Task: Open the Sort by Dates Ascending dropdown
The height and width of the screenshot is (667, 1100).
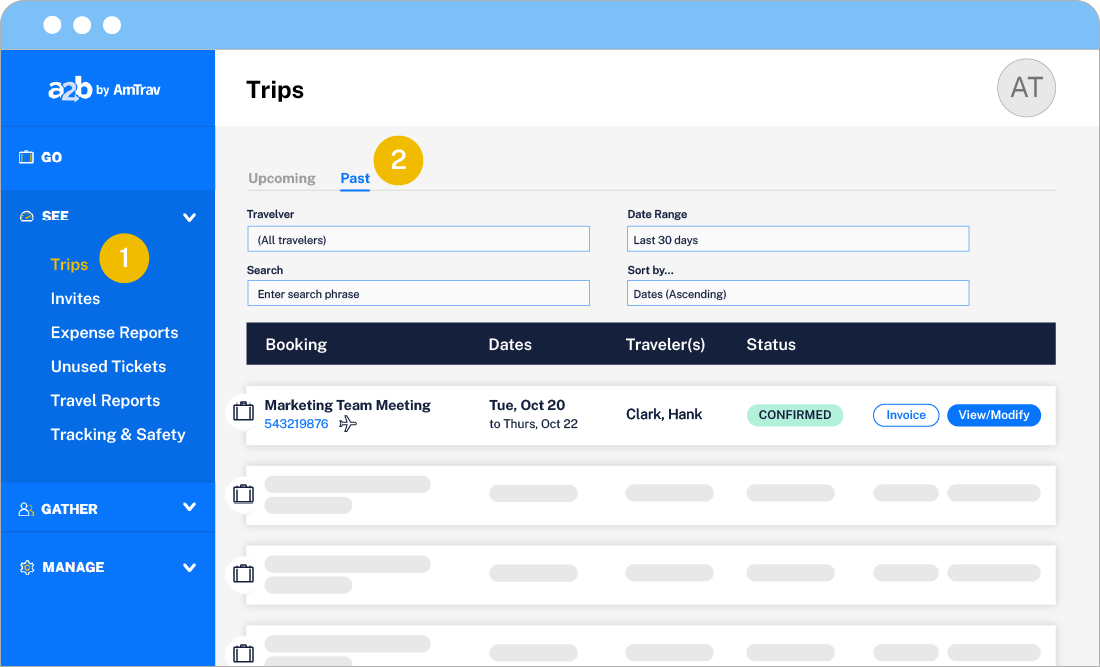Action: pyautogui.click(x=797, y=293)
